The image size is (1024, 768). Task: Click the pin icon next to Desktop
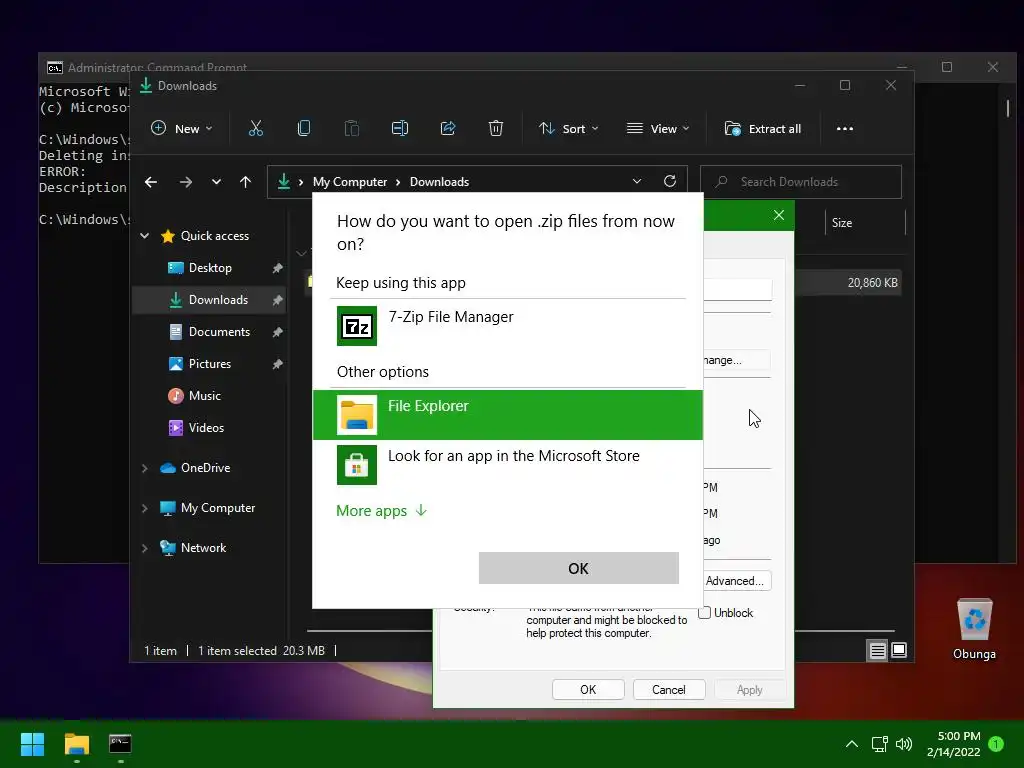coord(278,268)
